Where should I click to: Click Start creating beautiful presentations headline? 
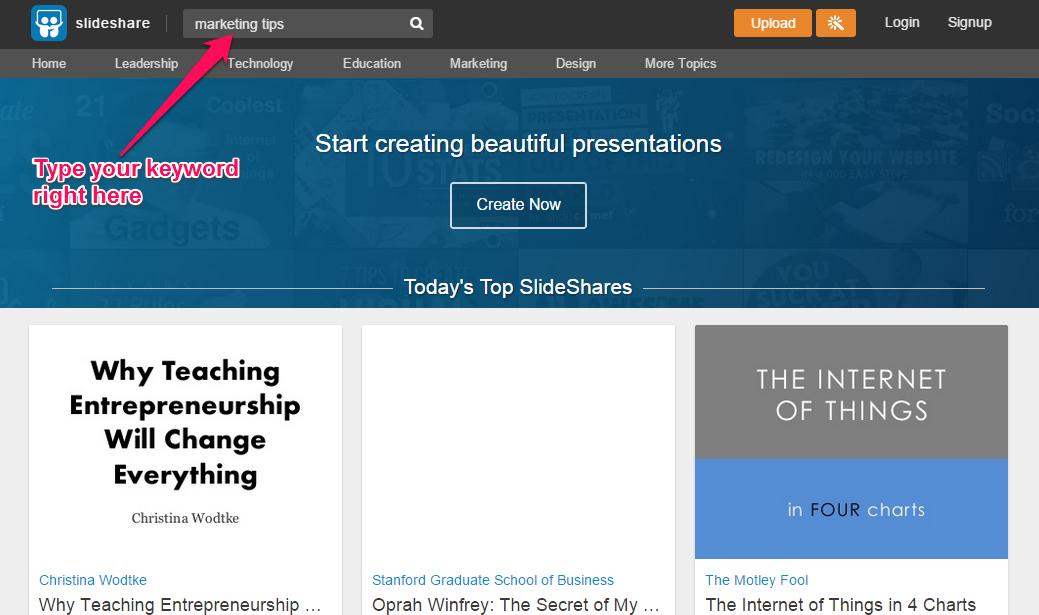tap(518, 144)
